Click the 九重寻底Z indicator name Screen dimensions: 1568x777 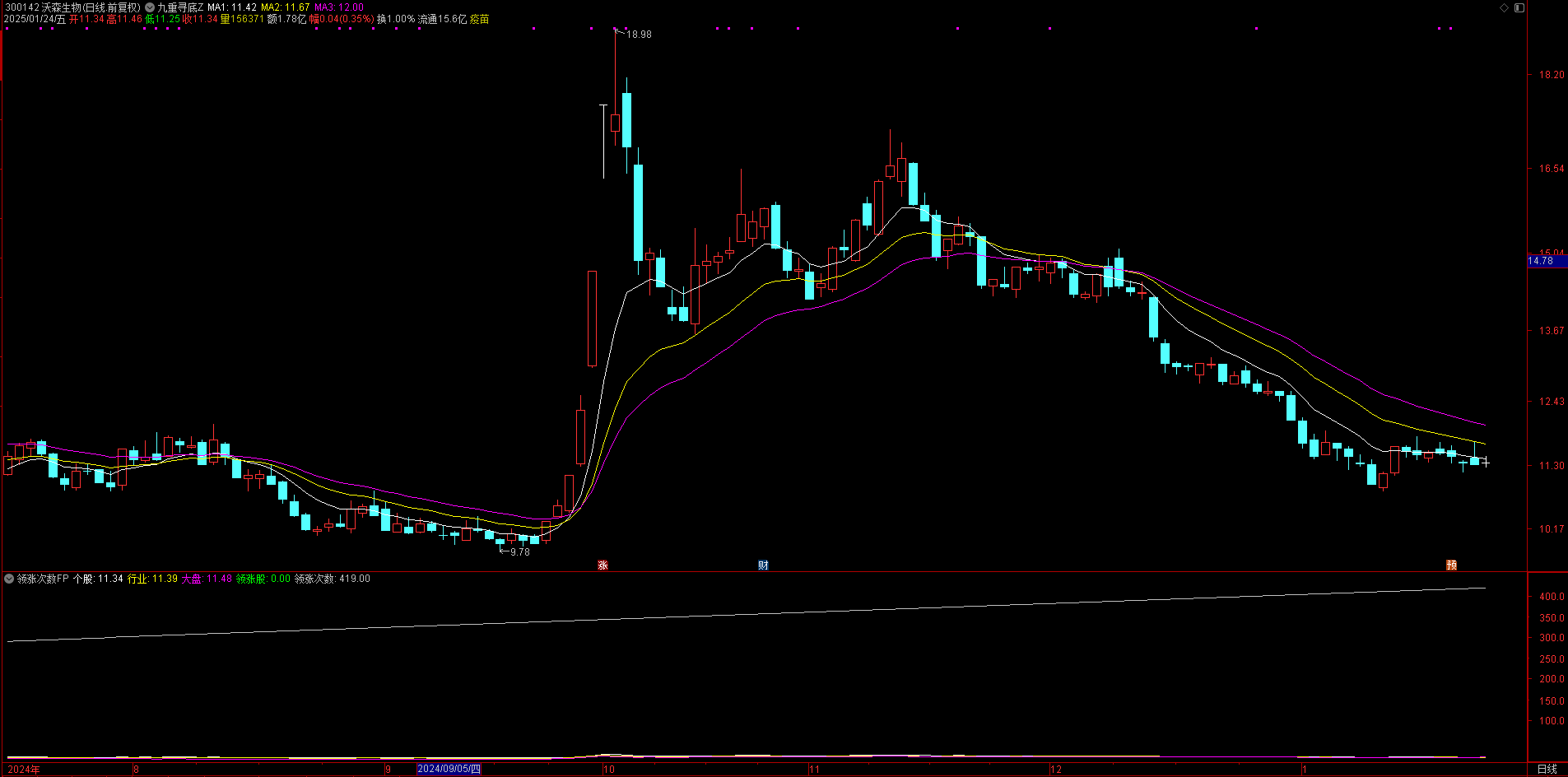(x=180, y=7)
